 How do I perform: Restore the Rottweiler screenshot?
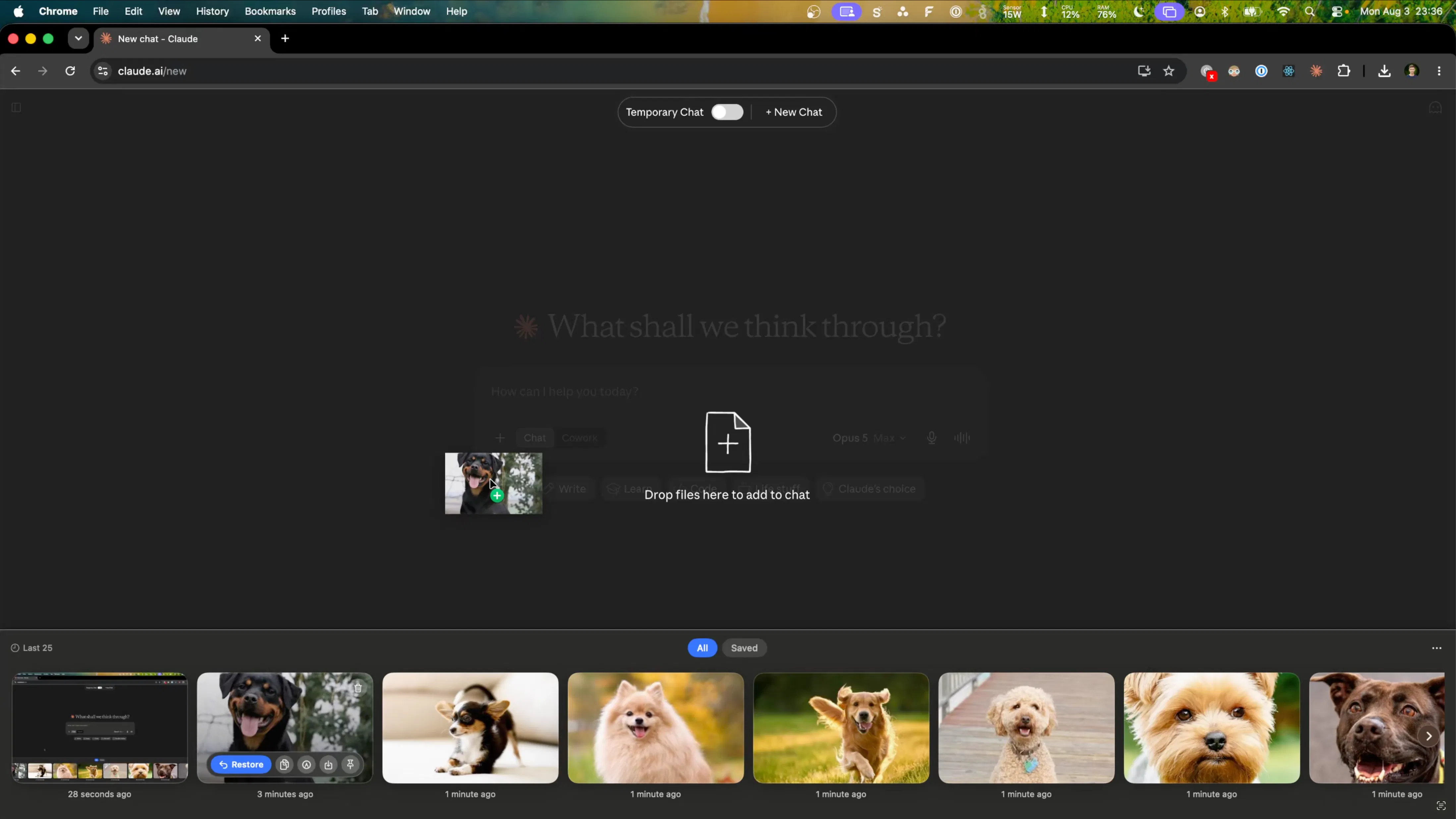[241, 765]
